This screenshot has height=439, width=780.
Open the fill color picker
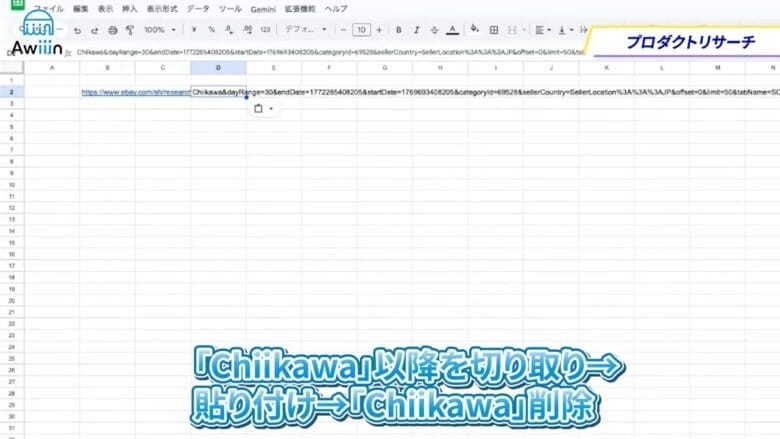(x=475, y=29)
